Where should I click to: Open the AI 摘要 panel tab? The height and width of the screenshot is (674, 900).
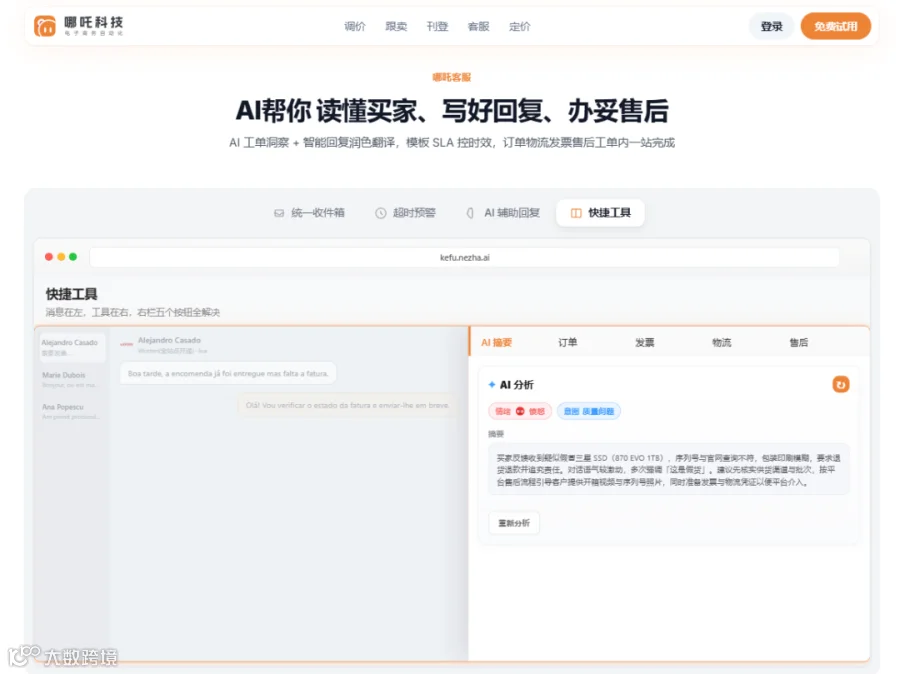coord(496,342)
